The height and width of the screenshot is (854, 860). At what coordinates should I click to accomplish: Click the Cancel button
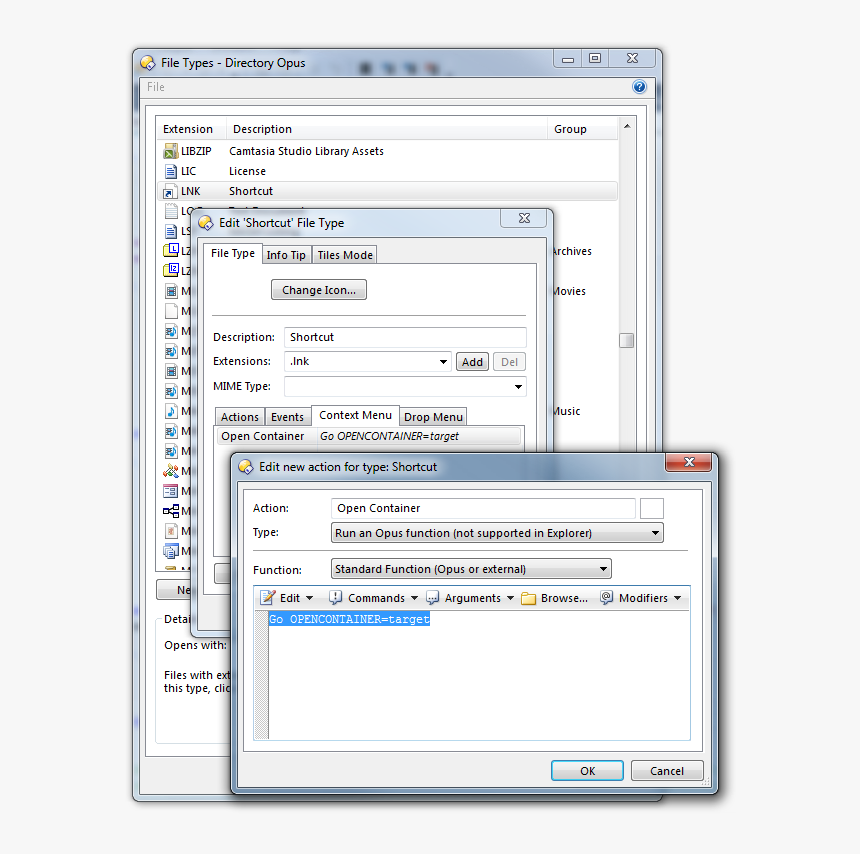coord(667,771)
